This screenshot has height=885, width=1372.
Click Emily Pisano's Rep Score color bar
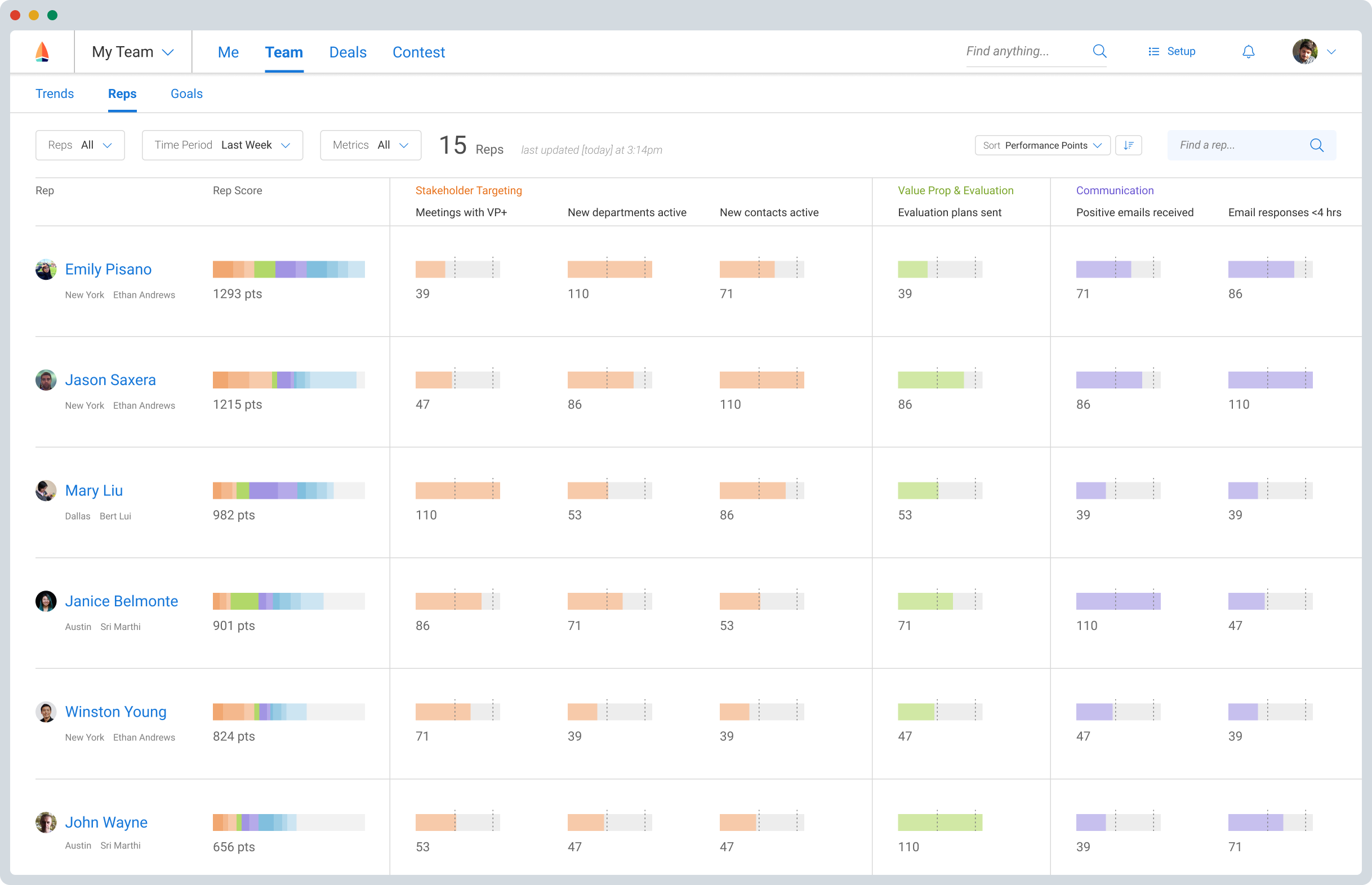click(288, 270)
